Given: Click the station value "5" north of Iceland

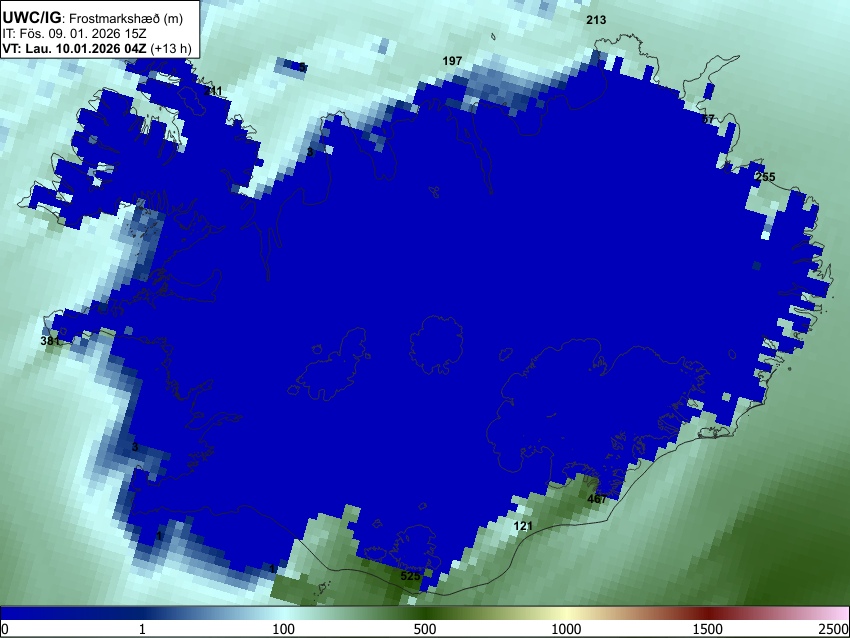Looking at the screenshot, I should [302, 67].
